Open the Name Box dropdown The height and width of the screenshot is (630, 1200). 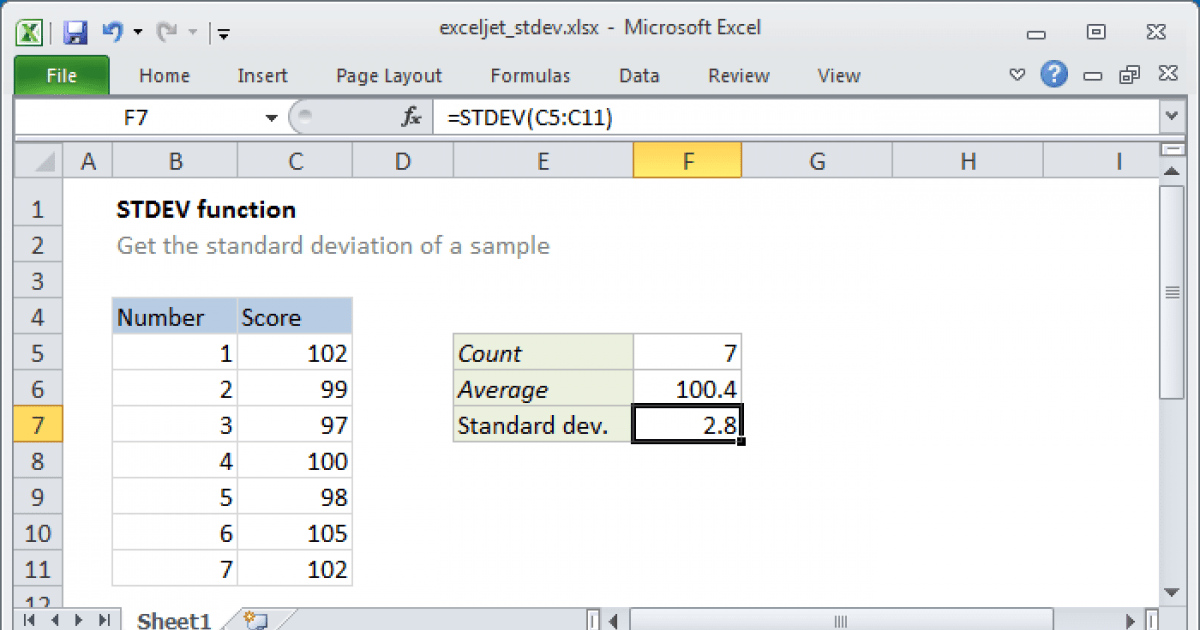[x=270, y=116]
